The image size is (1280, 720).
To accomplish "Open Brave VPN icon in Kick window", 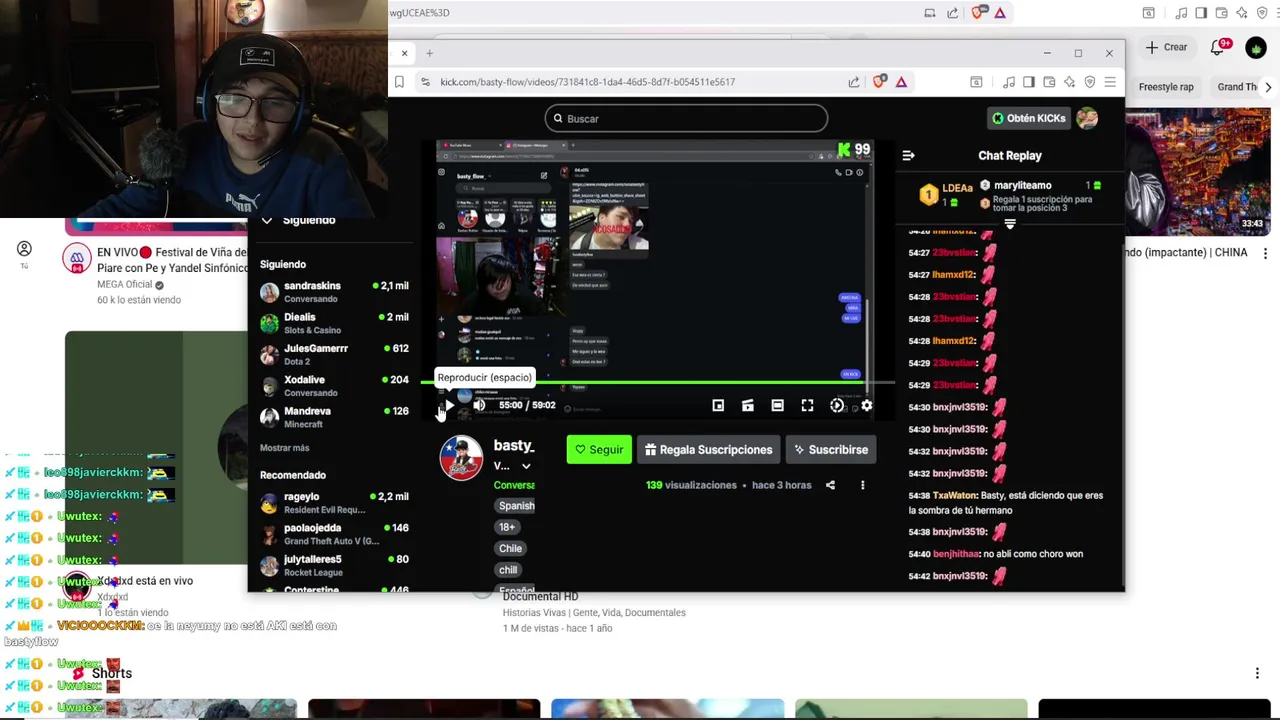I will (x=1089, y=82).
